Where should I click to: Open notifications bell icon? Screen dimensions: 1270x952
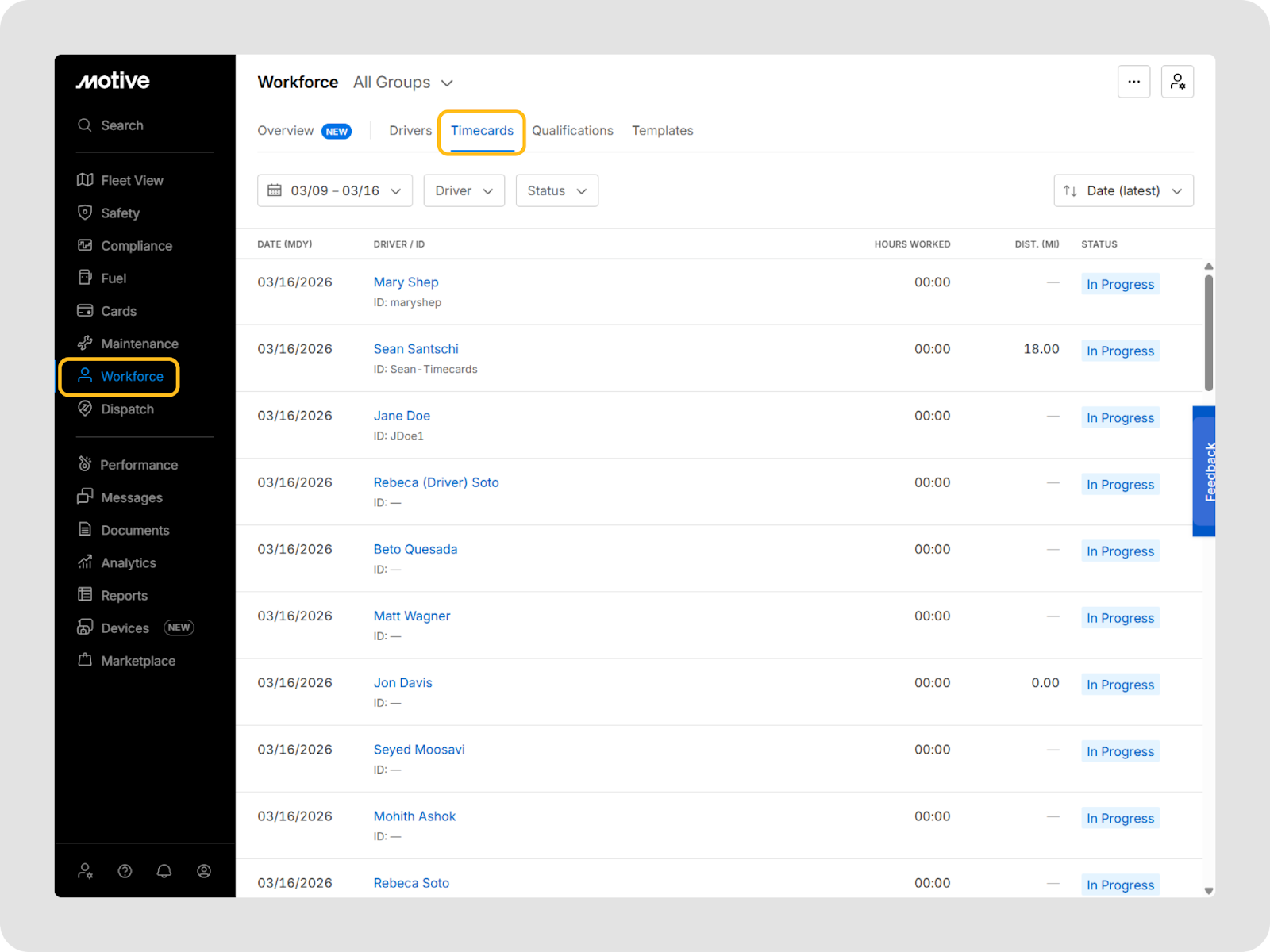click(x=164, y=871)
